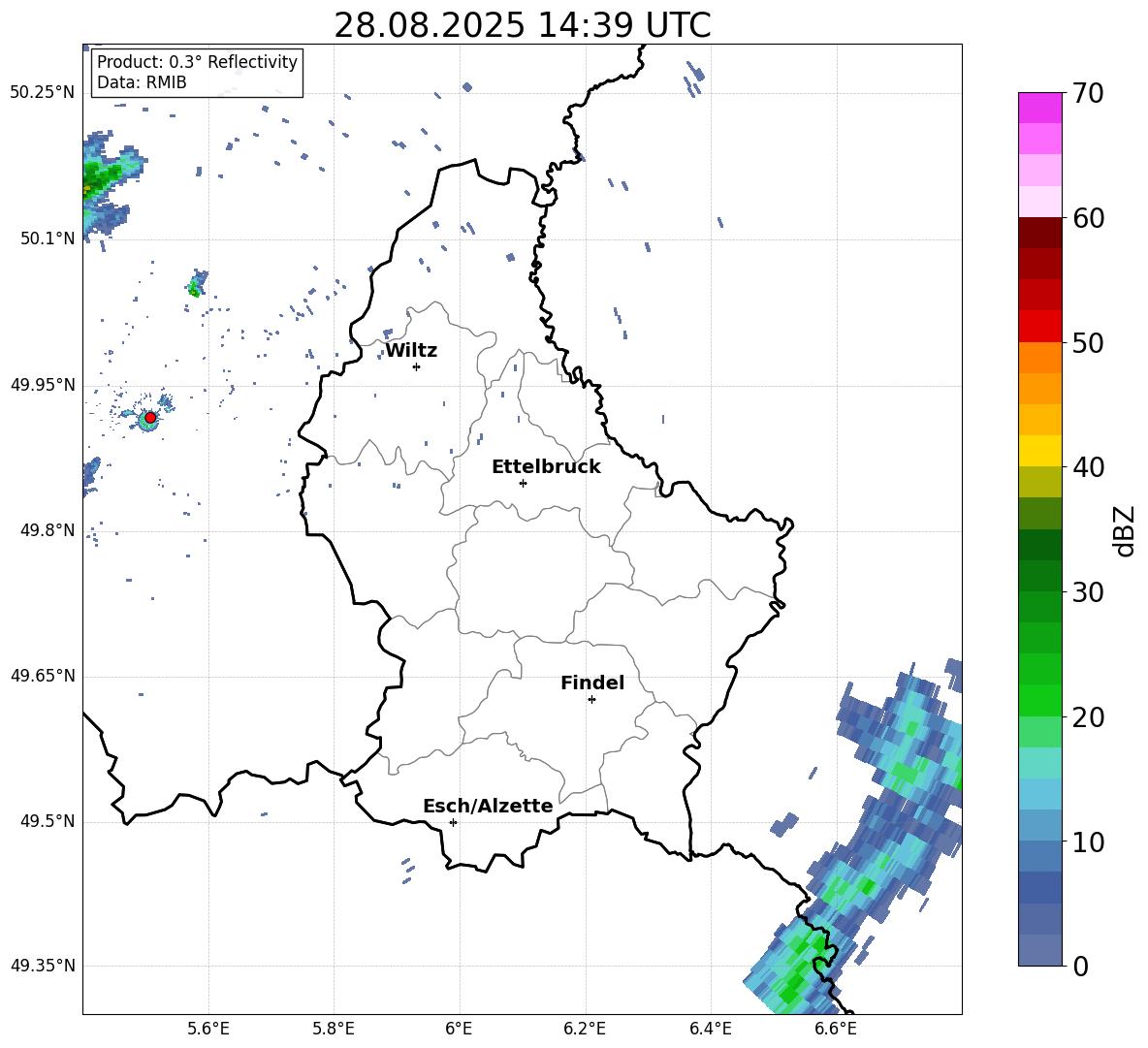This screenshot has width=1148, height=1048.
Task: Click the 6°E longitude label
Action: tap(459, 1029)
